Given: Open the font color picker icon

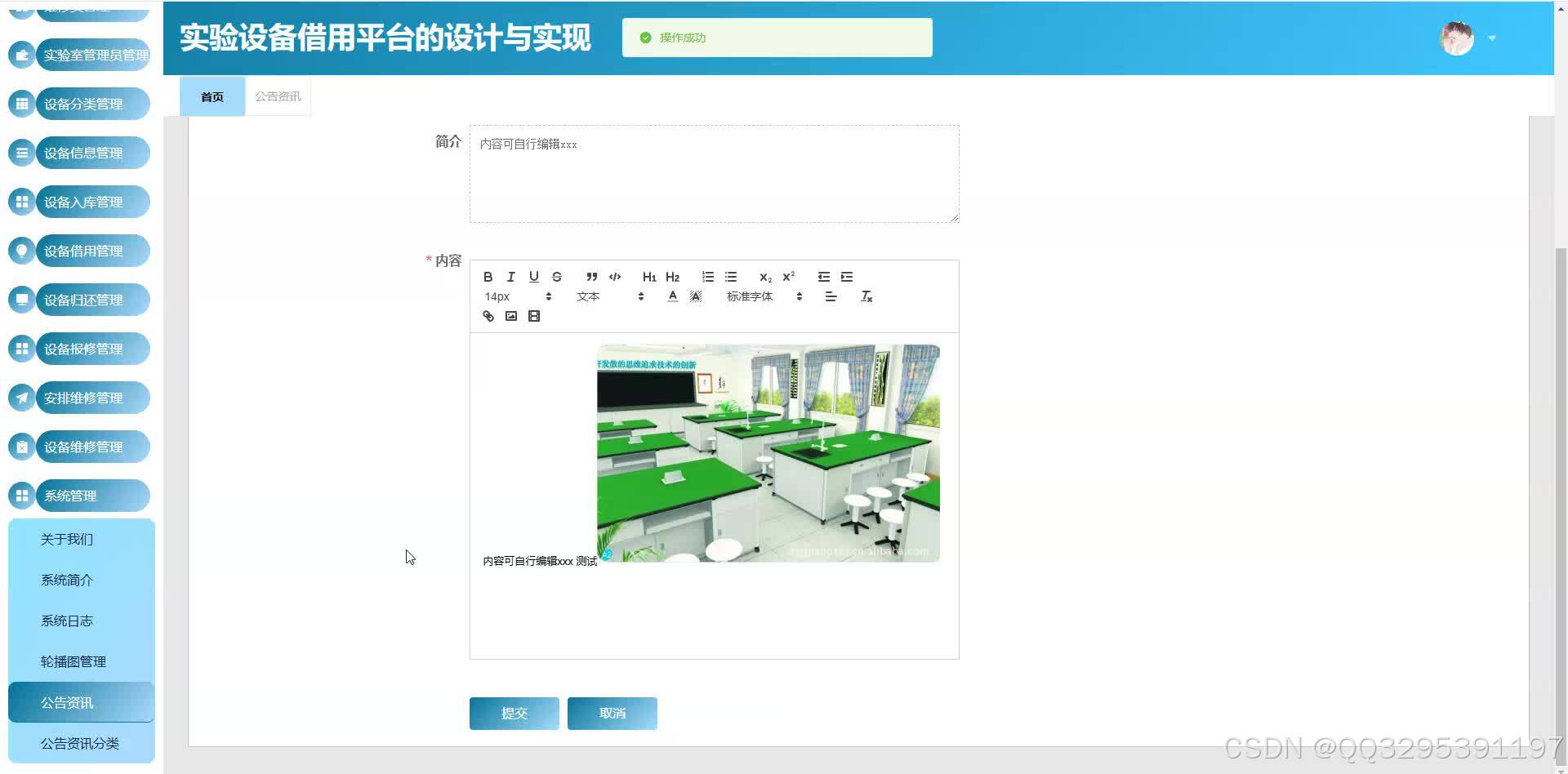Looking at the screenshot, I should [672, 296].
